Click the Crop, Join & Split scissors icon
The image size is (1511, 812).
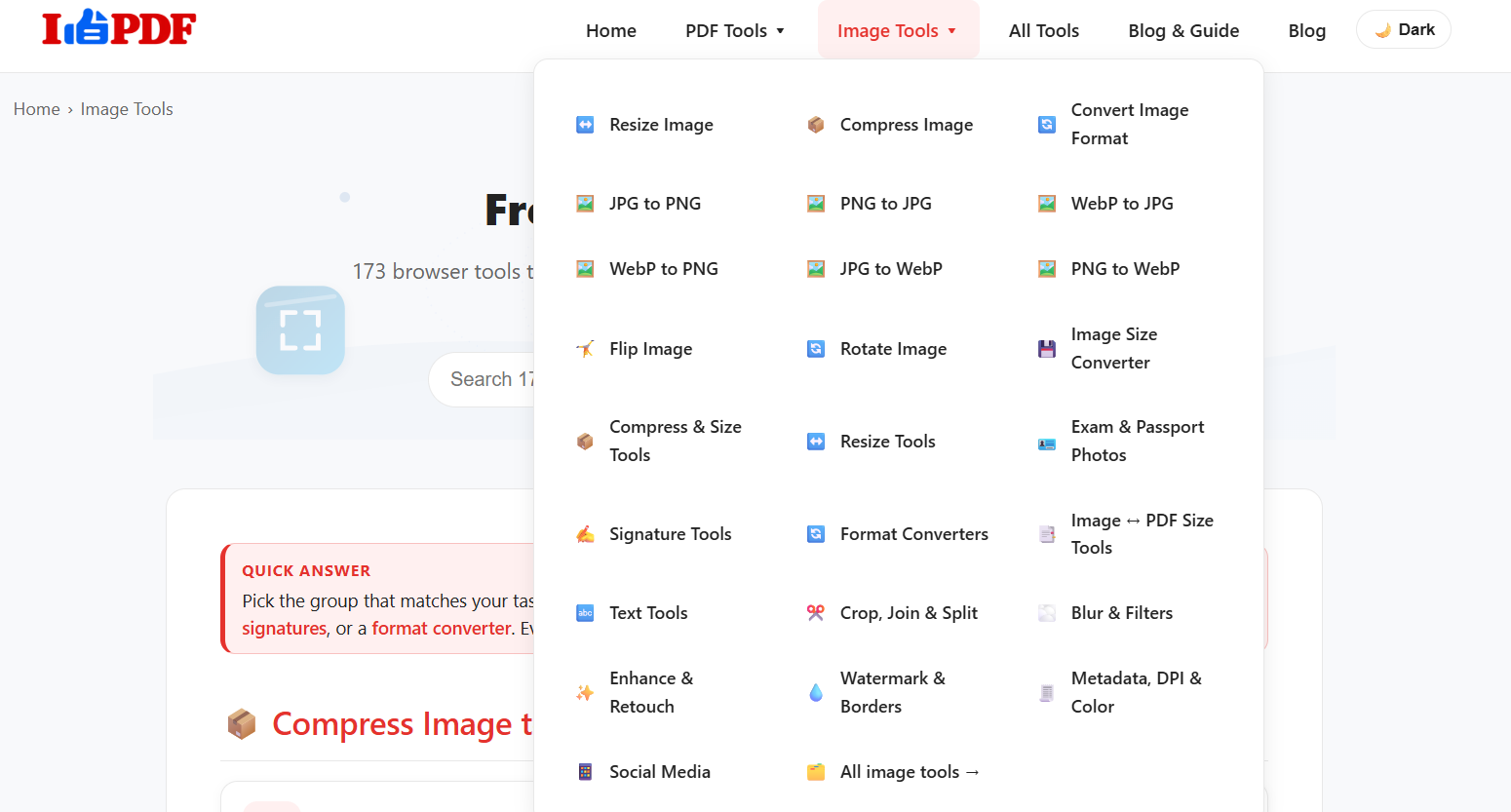click(816, 613)
